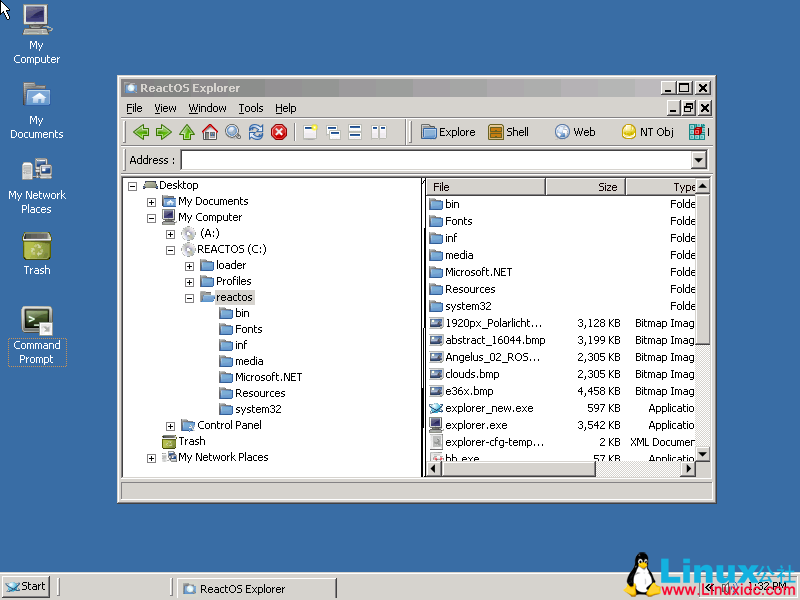Select My Network Places desktop icon
The width and height of the screenshot is (800, 600).
click(36, 186)
